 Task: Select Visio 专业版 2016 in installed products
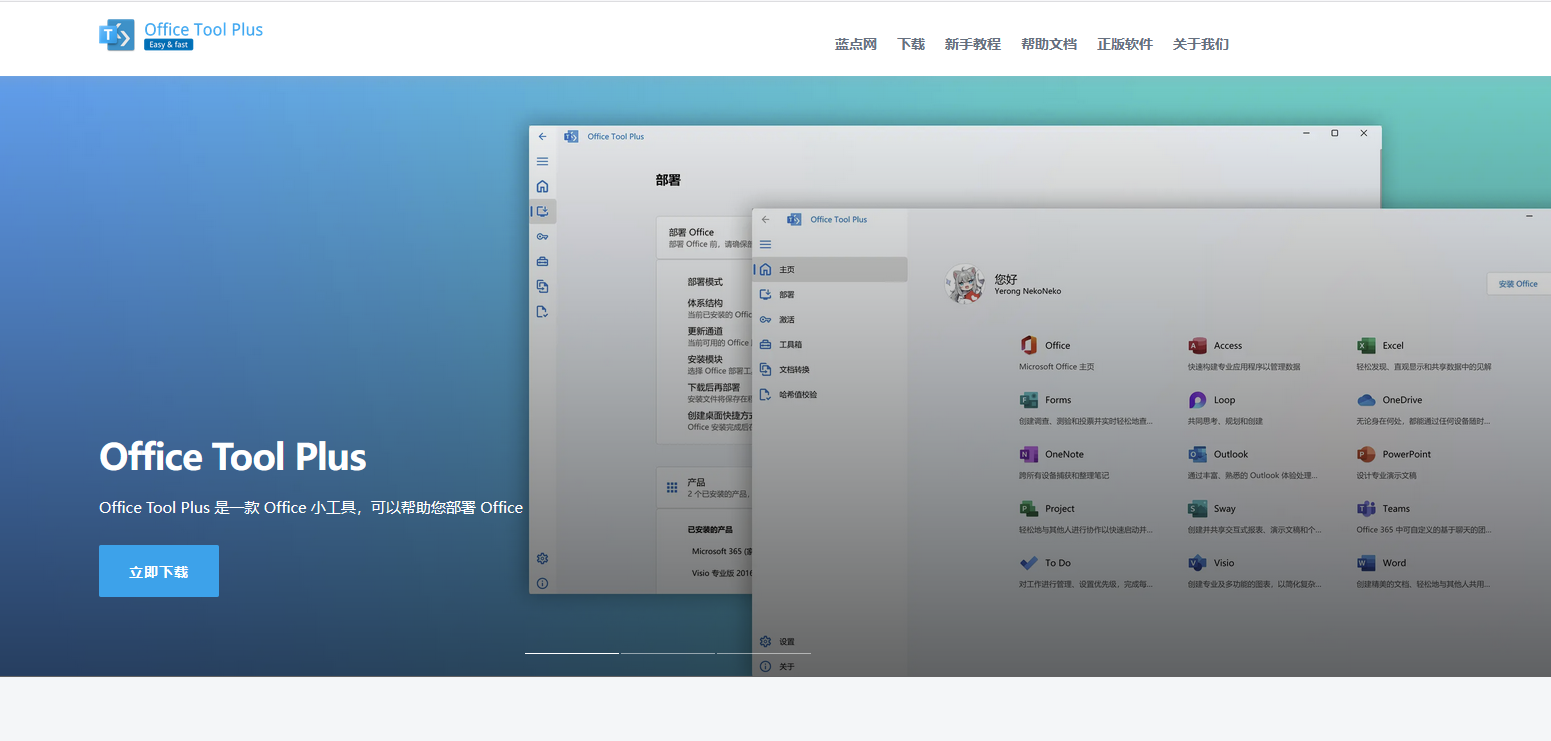click(x=722, y=573)
